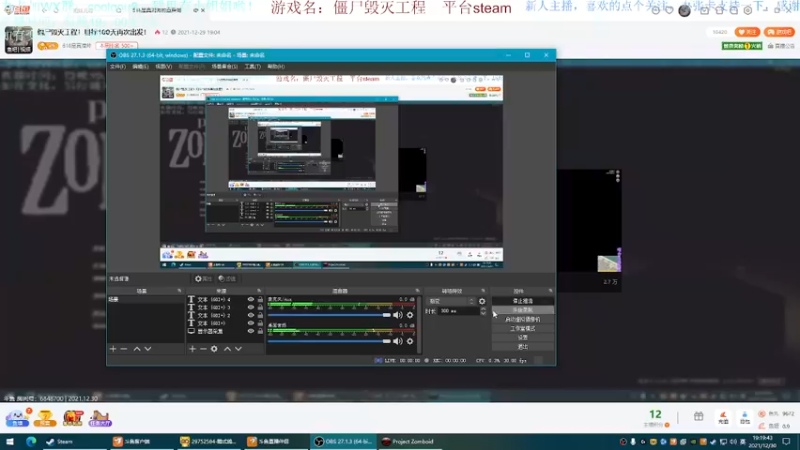Viewport: 800px width, 450px height.
Task: Pop out the Scenes dock panel
Action: point(179,291)
